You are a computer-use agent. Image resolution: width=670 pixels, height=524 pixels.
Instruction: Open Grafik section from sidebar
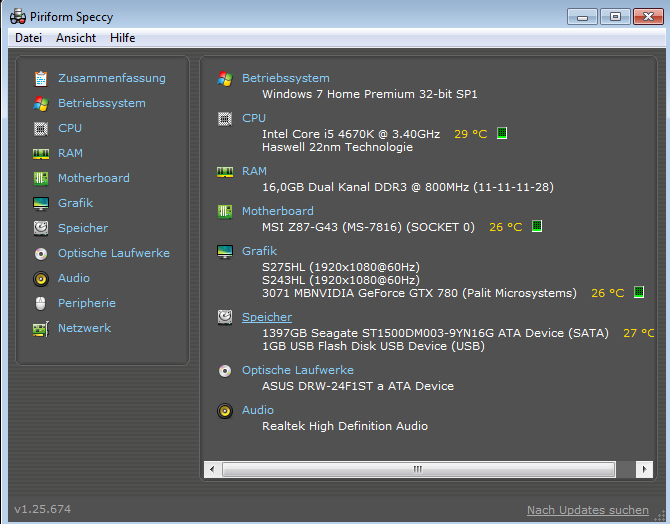pos(75,203)
